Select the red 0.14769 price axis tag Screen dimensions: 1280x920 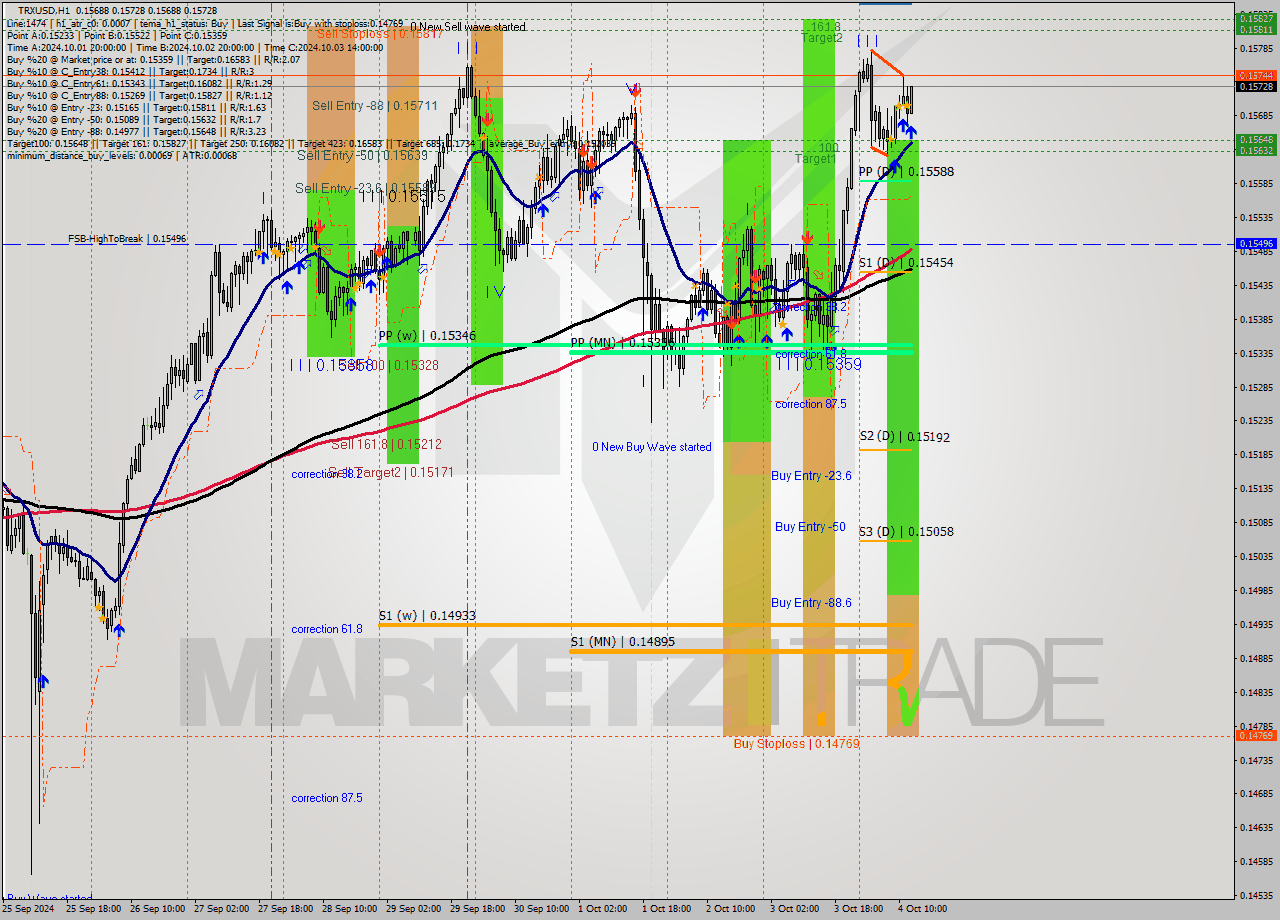1257,735
